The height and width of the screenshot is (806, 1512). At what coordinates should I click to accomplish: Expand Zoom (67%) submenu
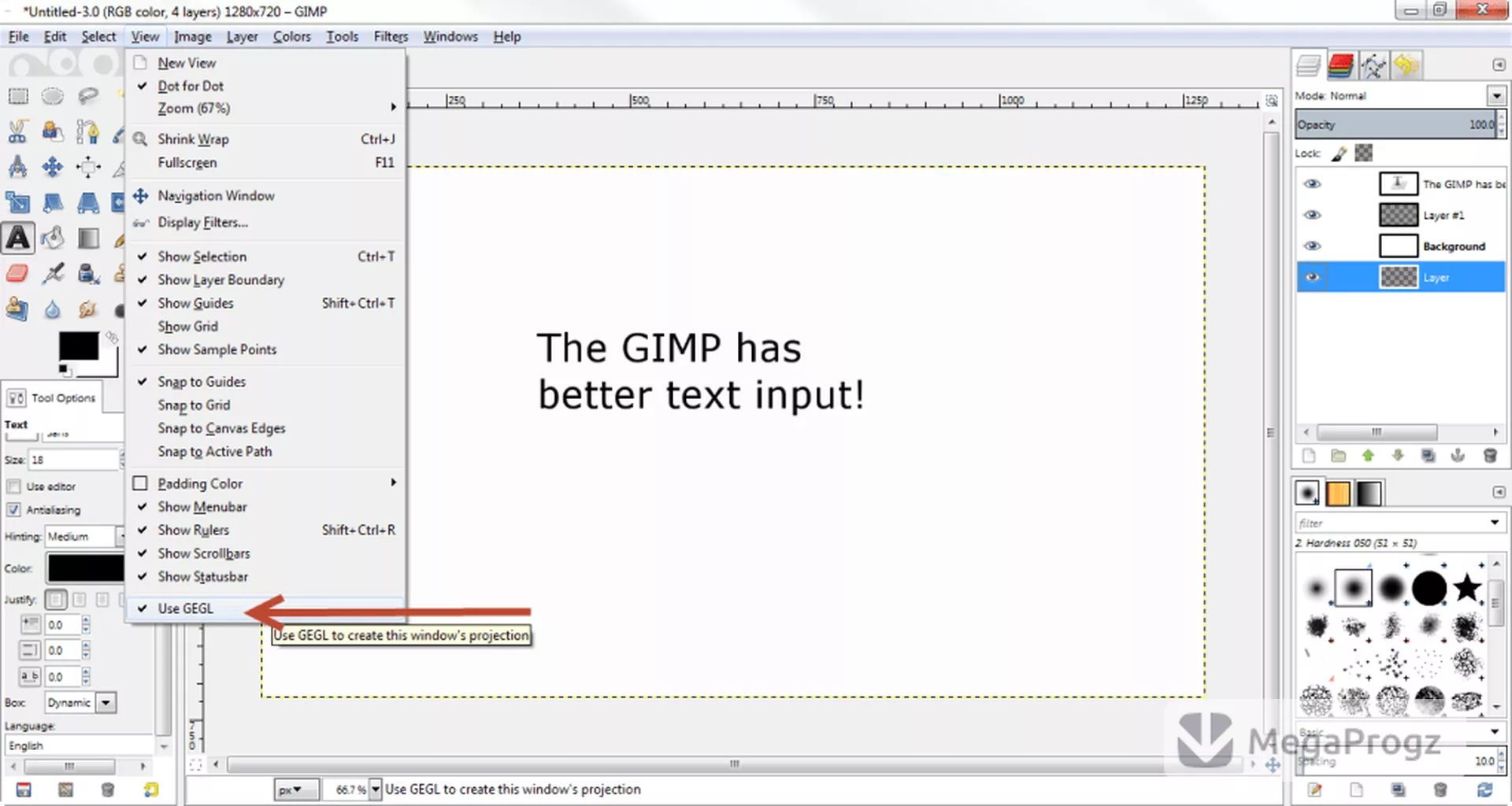click(x=265, y=108)
